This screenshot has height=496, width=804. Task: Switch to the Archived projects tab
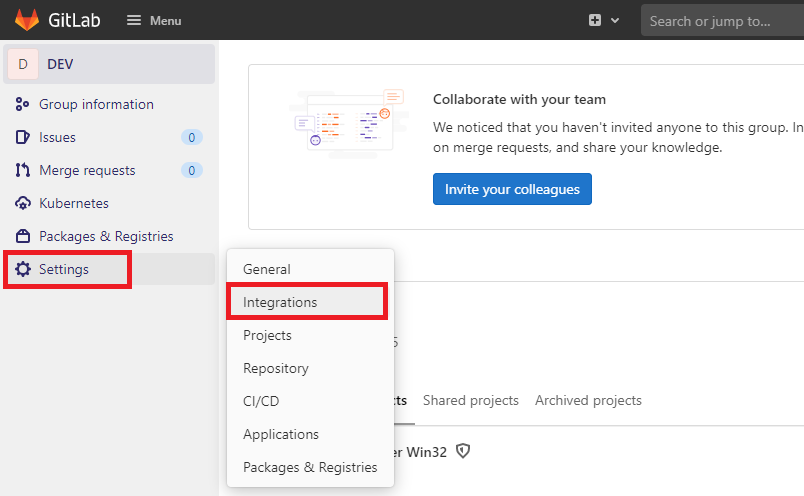pos(588,400)
